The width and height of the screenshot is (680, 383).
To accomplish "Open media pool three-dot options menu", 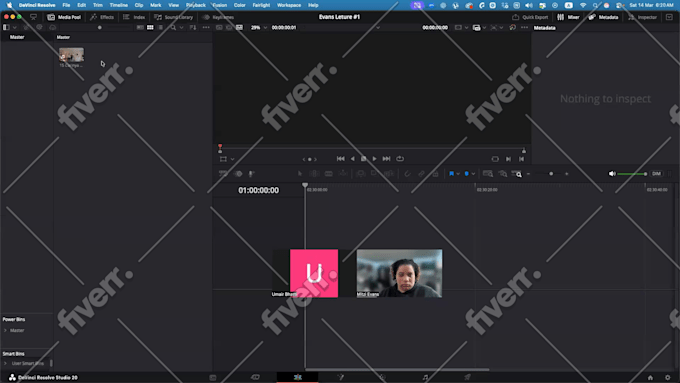I will click(206, 27).
